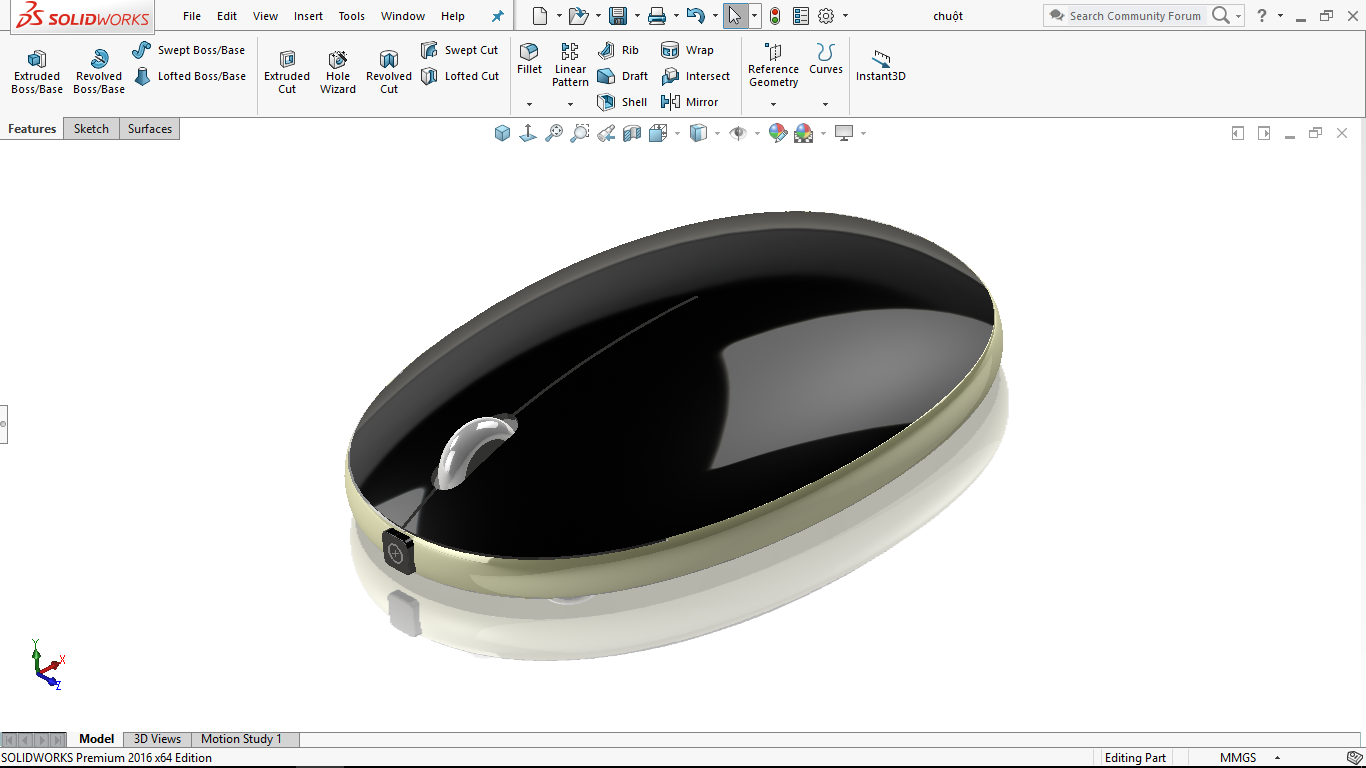Expand the New document dropdown arrow
Viewport: 1366px width, 768px height.
559,16
